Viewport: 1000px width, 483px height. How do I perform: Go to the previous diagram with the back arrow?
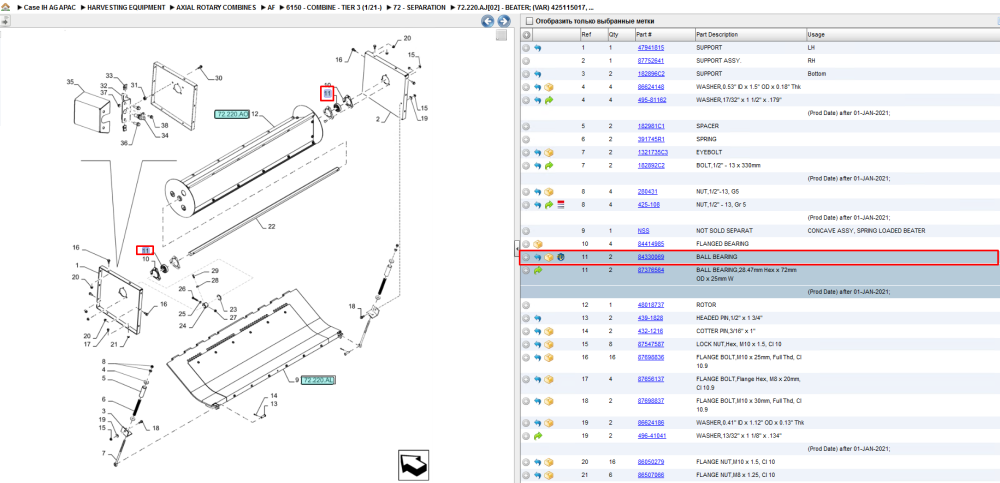488,21
